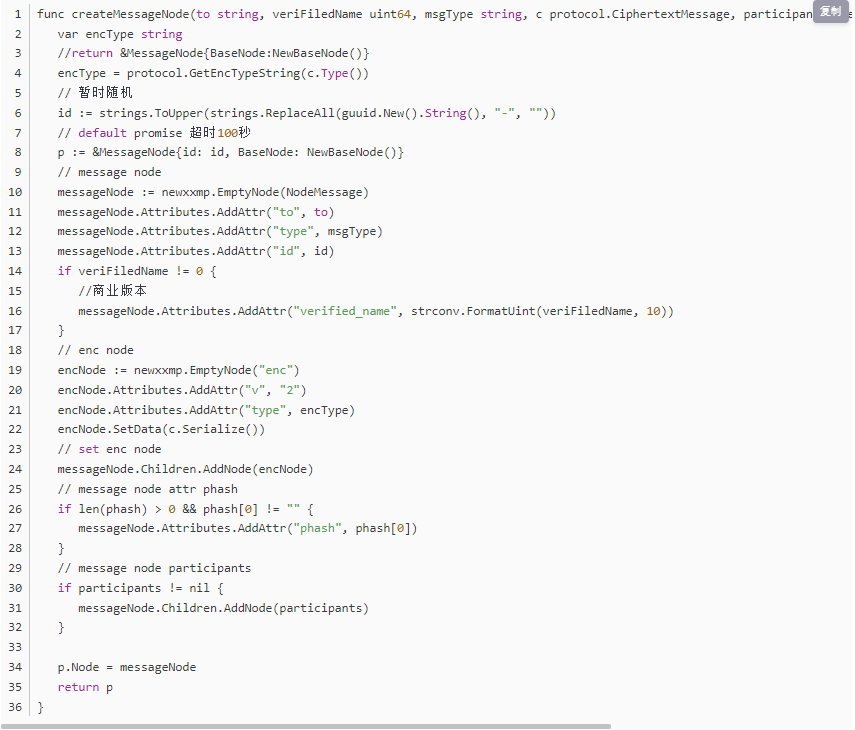This screenshot has width=855, height=730.
Task: Click 'encNode.Attributes.AddAttr("v", "2")'
Action: tap(182, 390)
